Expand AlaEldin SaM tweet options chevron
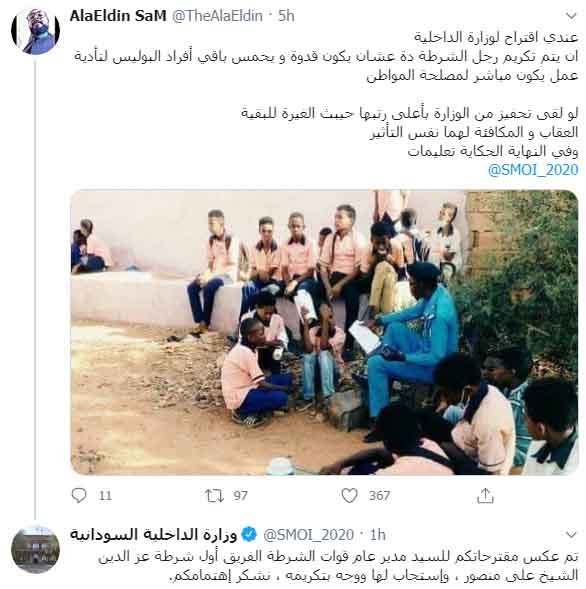Image resolution: width=586 pixels, height=589 pixels. (571, 16)
